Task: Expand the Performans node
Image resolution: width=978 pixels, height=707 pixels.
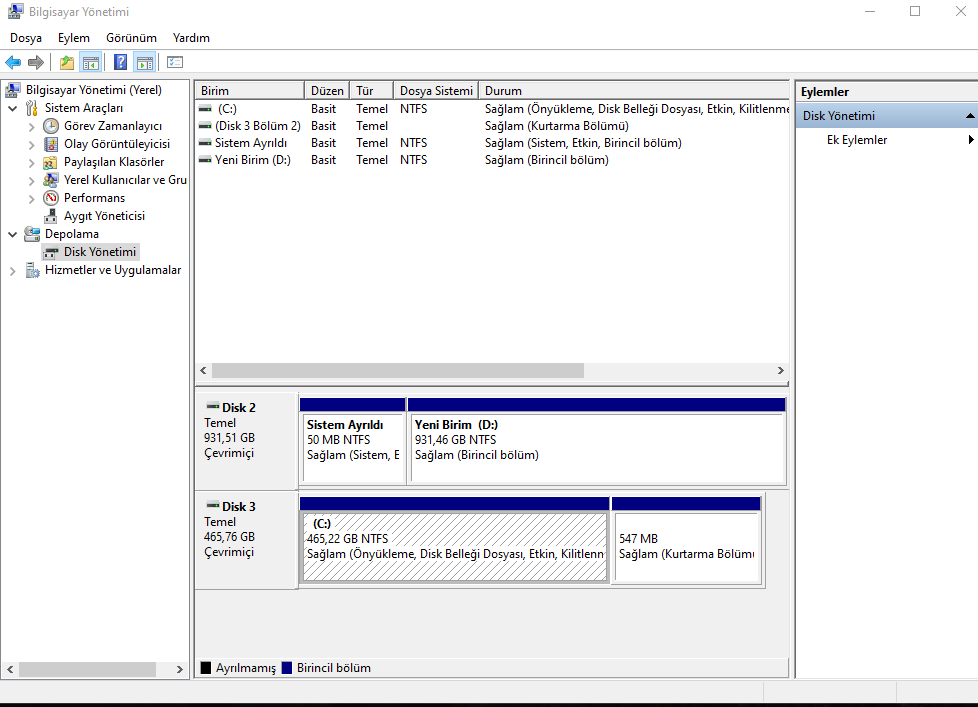Action: pyautogui.click(x=31, y=199)
